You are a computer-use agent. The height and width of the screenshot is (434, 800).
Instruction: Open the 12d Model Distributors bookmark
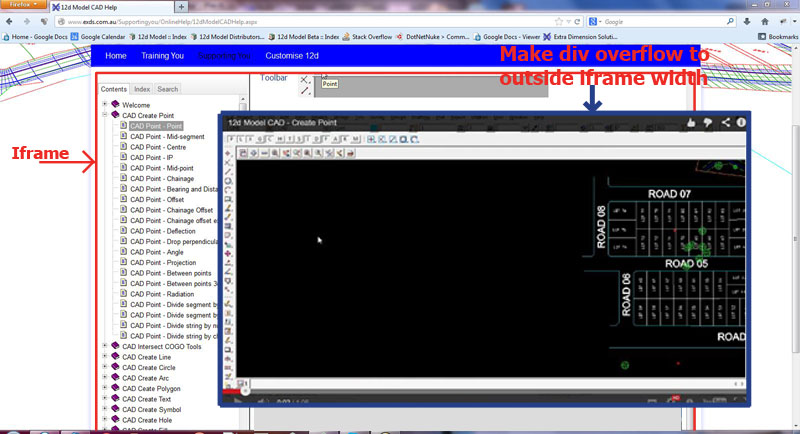click(228, 37)
